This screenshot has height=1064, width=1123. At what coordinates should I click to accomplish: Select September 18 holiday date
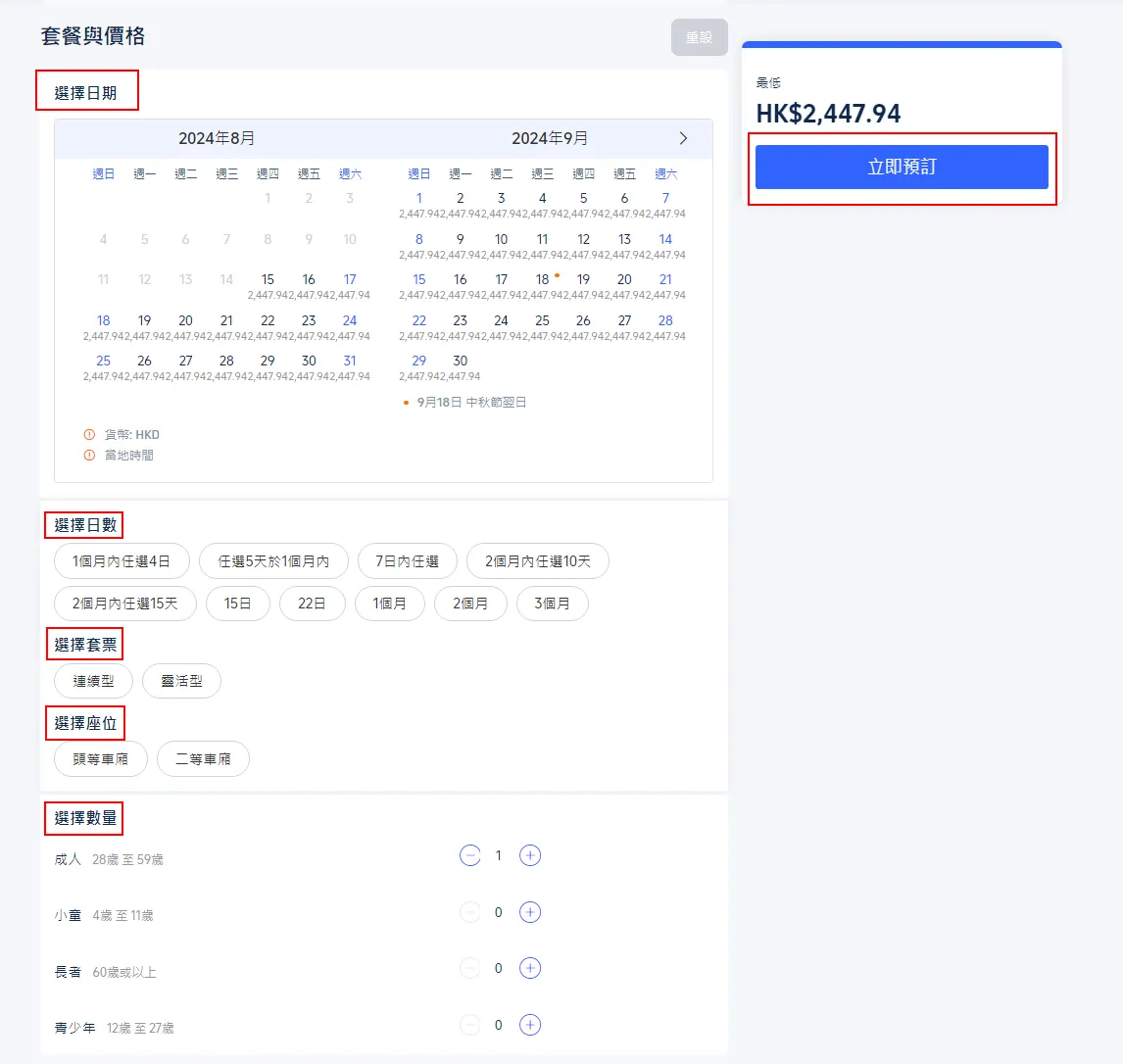[542, 286]
